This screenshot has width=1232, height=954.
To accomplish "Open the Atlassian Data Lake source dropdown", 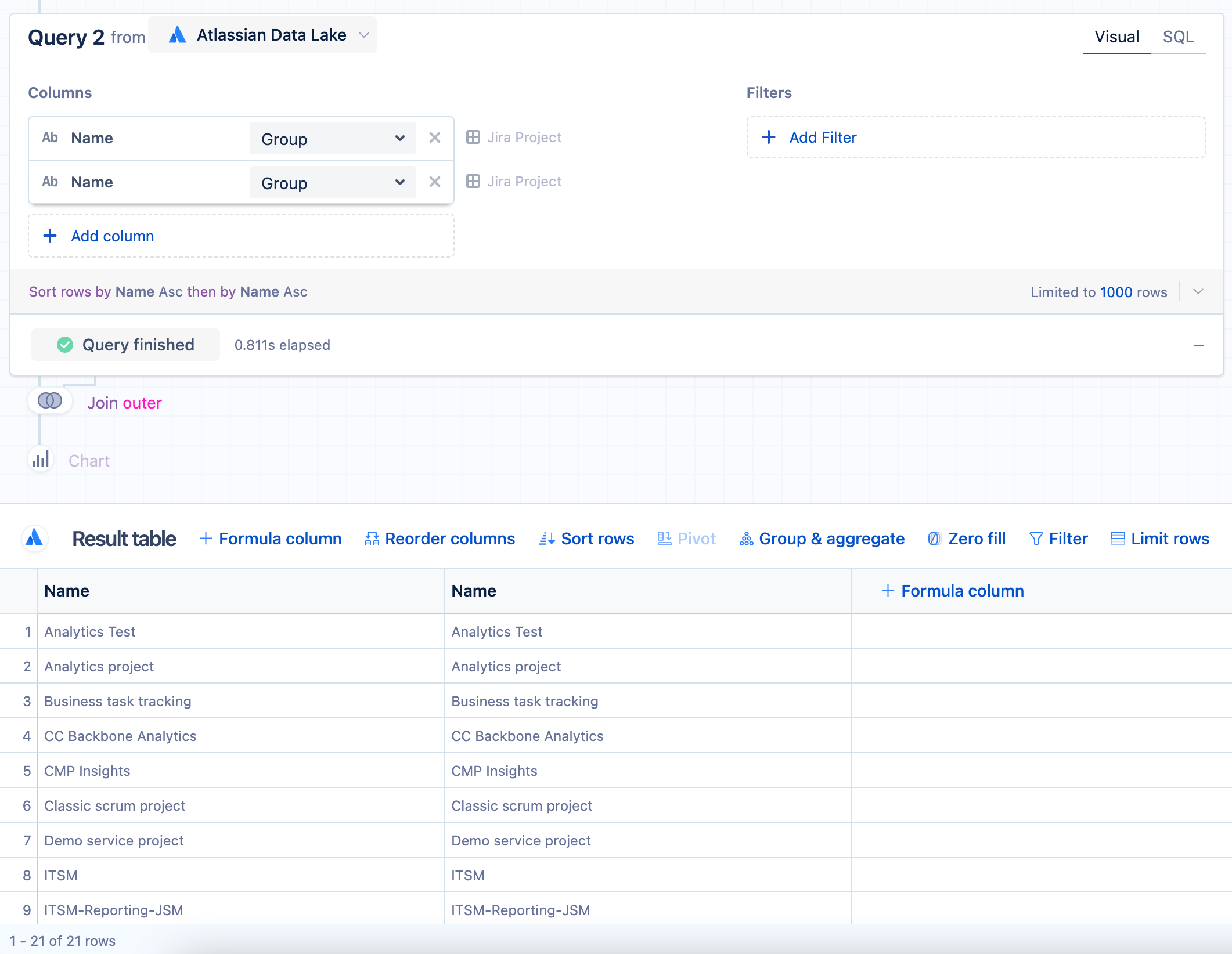I will 262,35.
